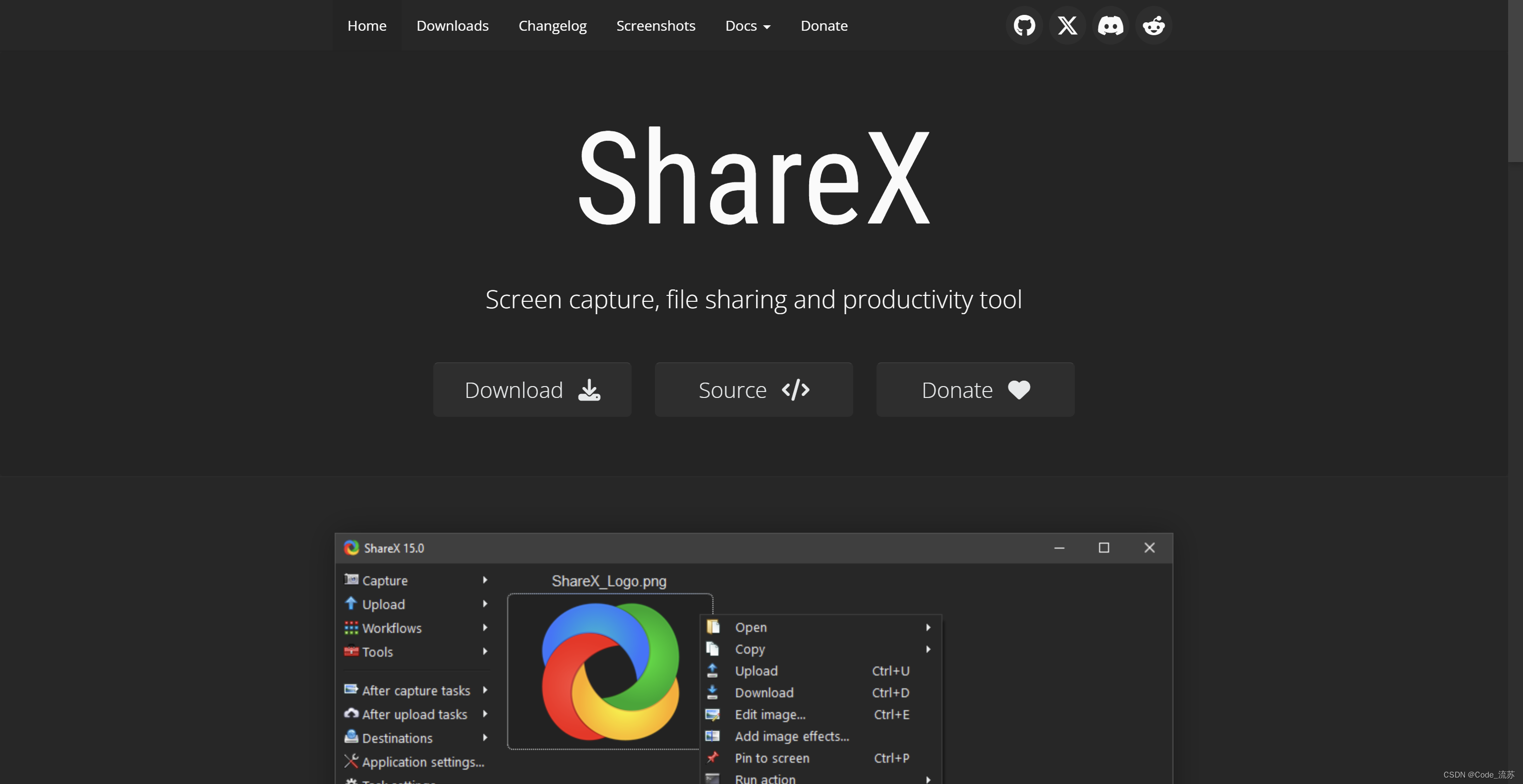Expand the Tools submenu arrow
The height and width of the screenshot is (784, 1523).
485,651
